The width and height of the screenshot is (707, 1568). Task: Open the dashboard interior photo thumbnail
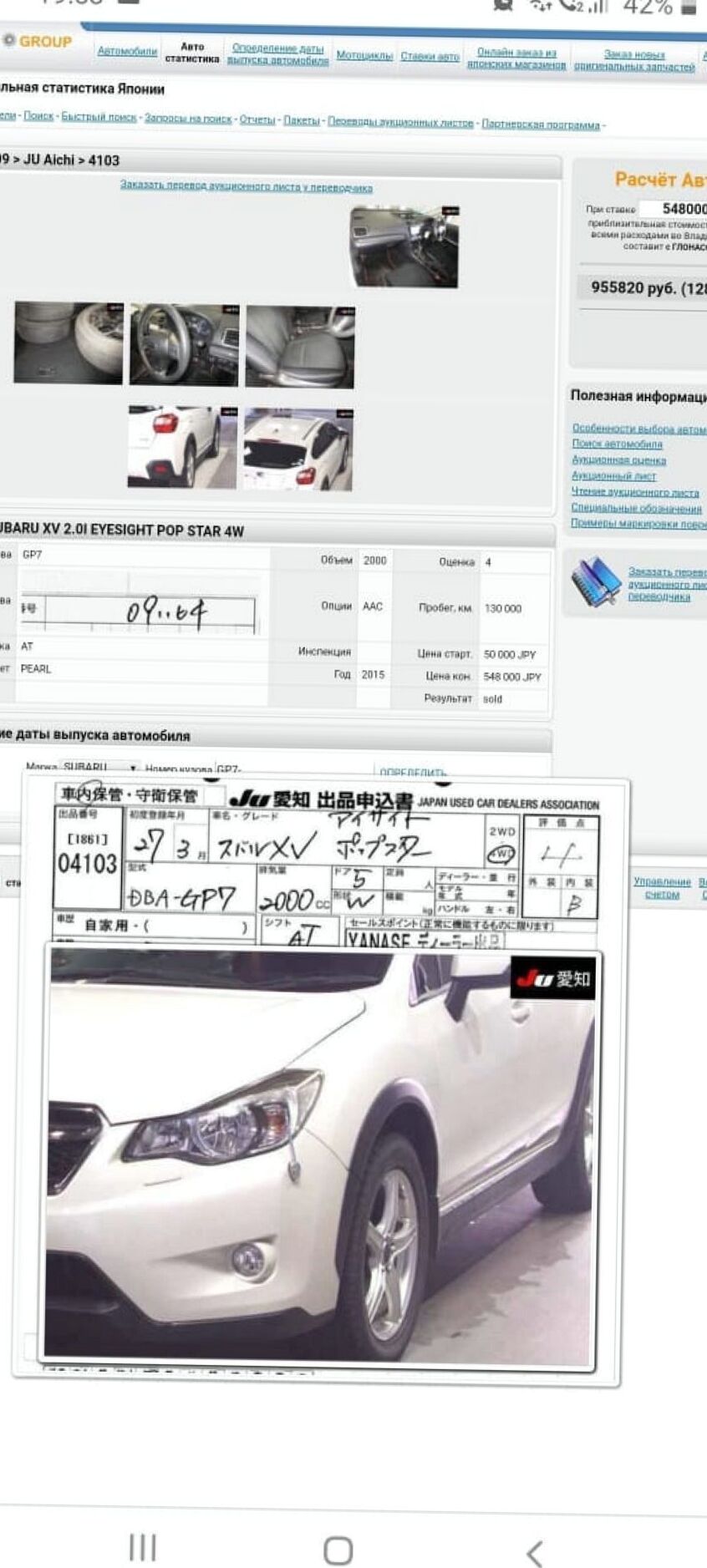coord(404,246)
